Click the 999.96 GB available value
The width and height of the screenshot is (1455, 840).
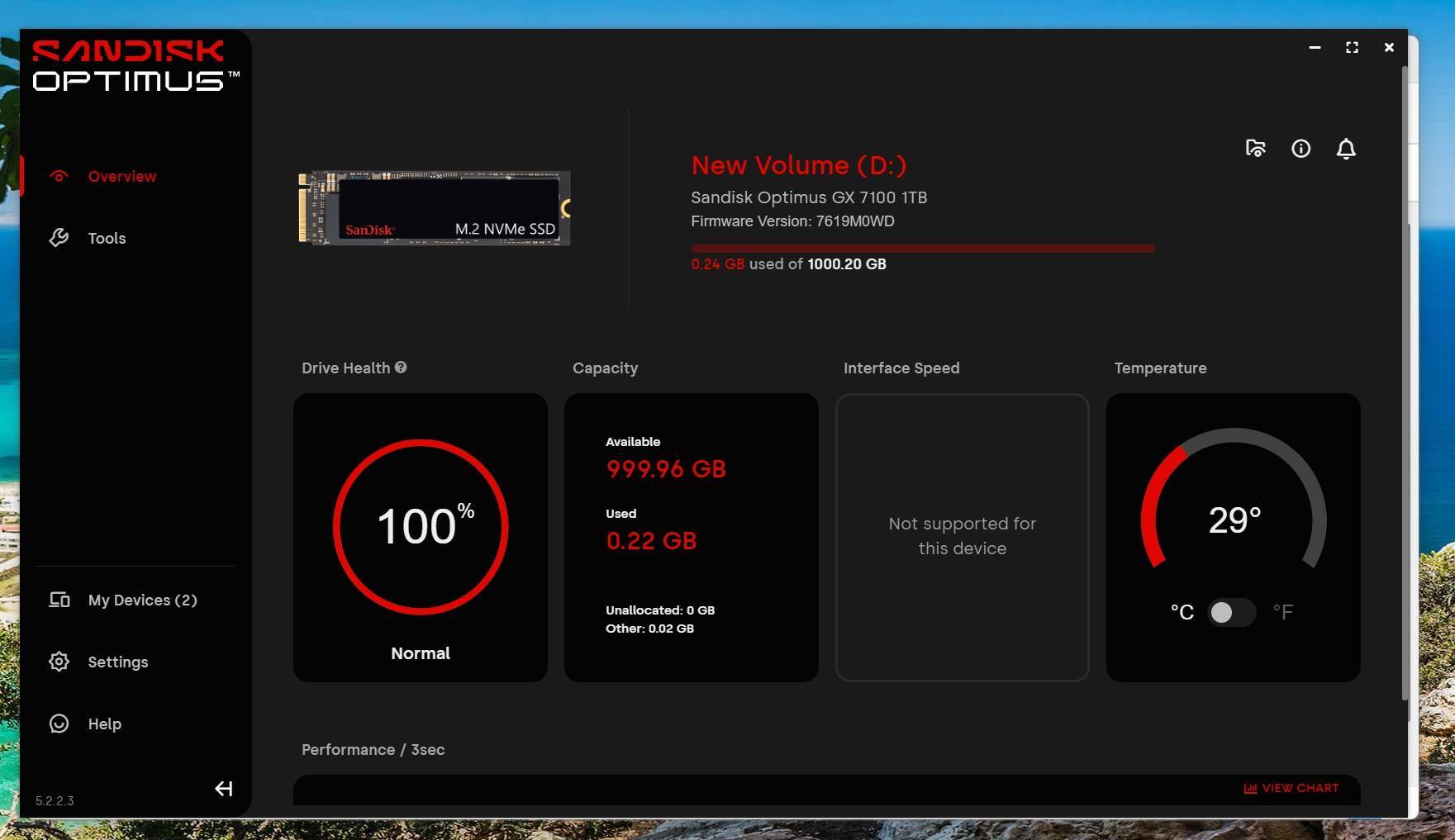pyautogui.click(x=666, y=469)
